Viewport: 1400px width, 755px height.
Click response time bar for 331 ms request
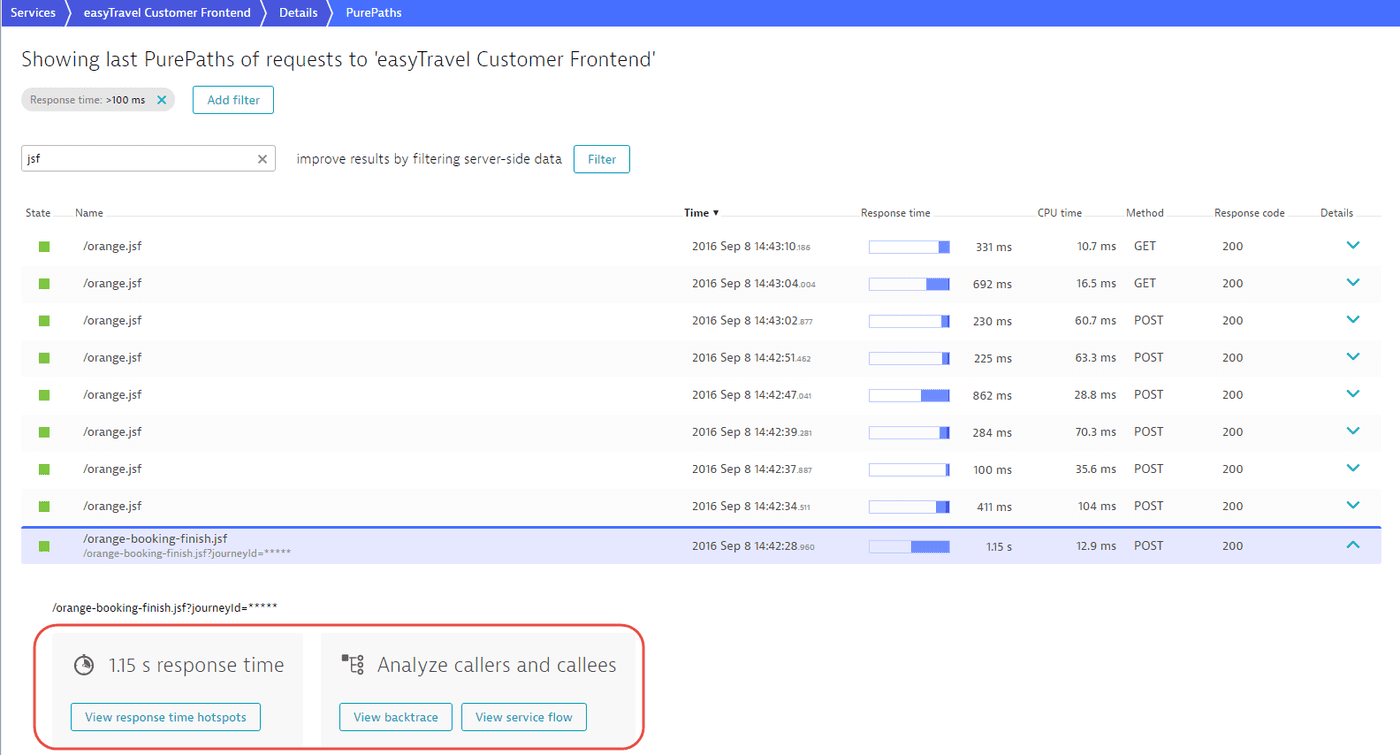tap(909, 247)
